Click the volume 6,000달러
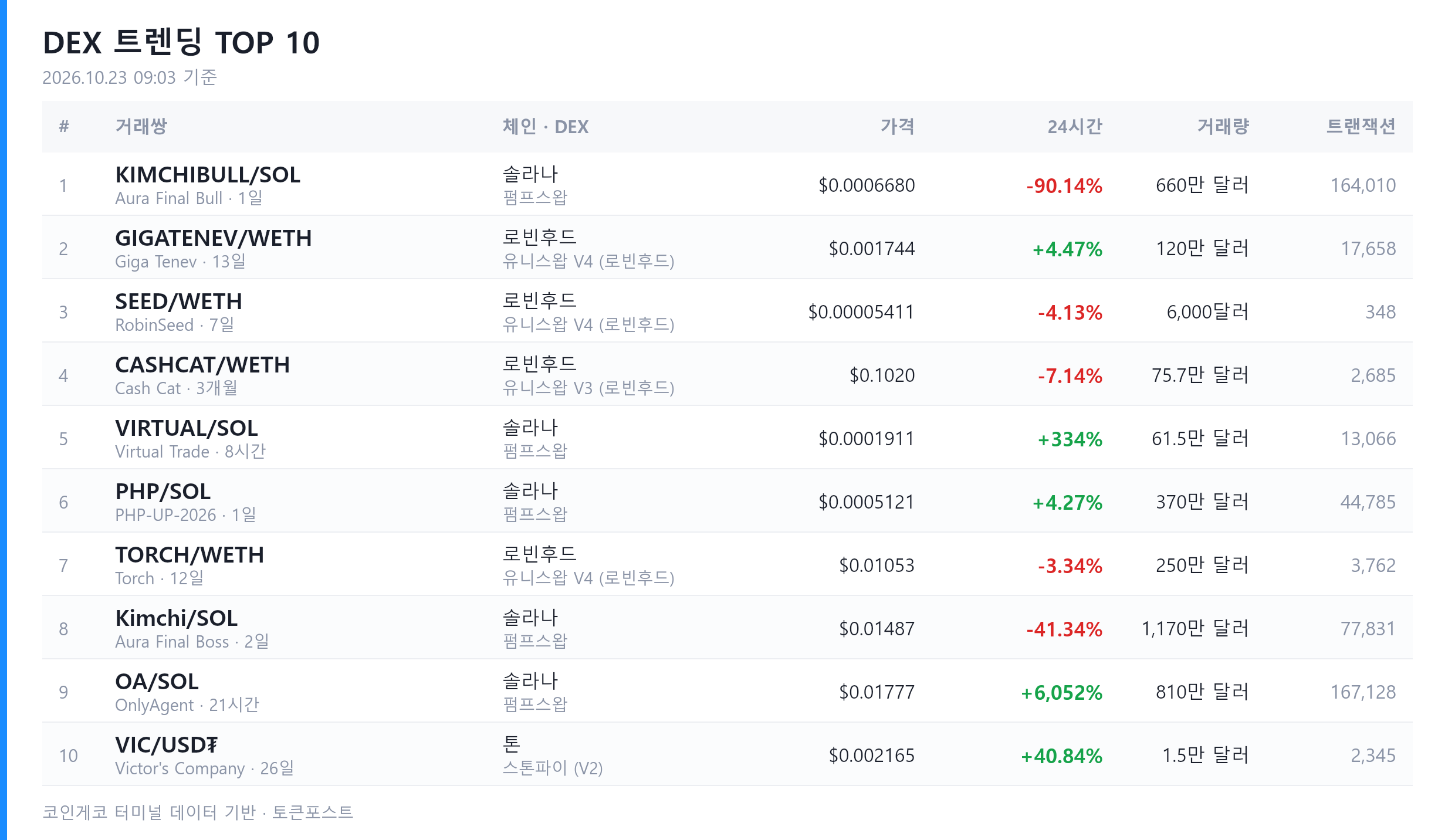This screenshot has width=1455, height=840. [x=1208, y=312]
